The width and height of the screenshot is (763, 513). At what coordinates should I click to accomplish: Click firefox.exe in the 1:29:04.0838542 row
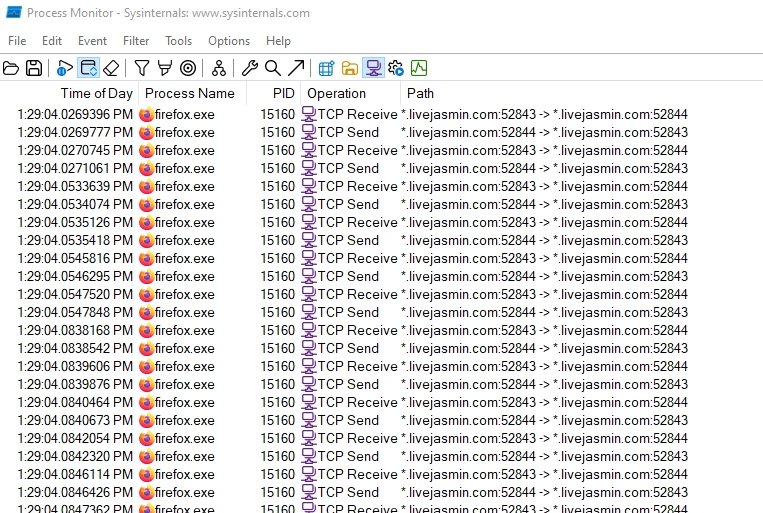point(184,348)
